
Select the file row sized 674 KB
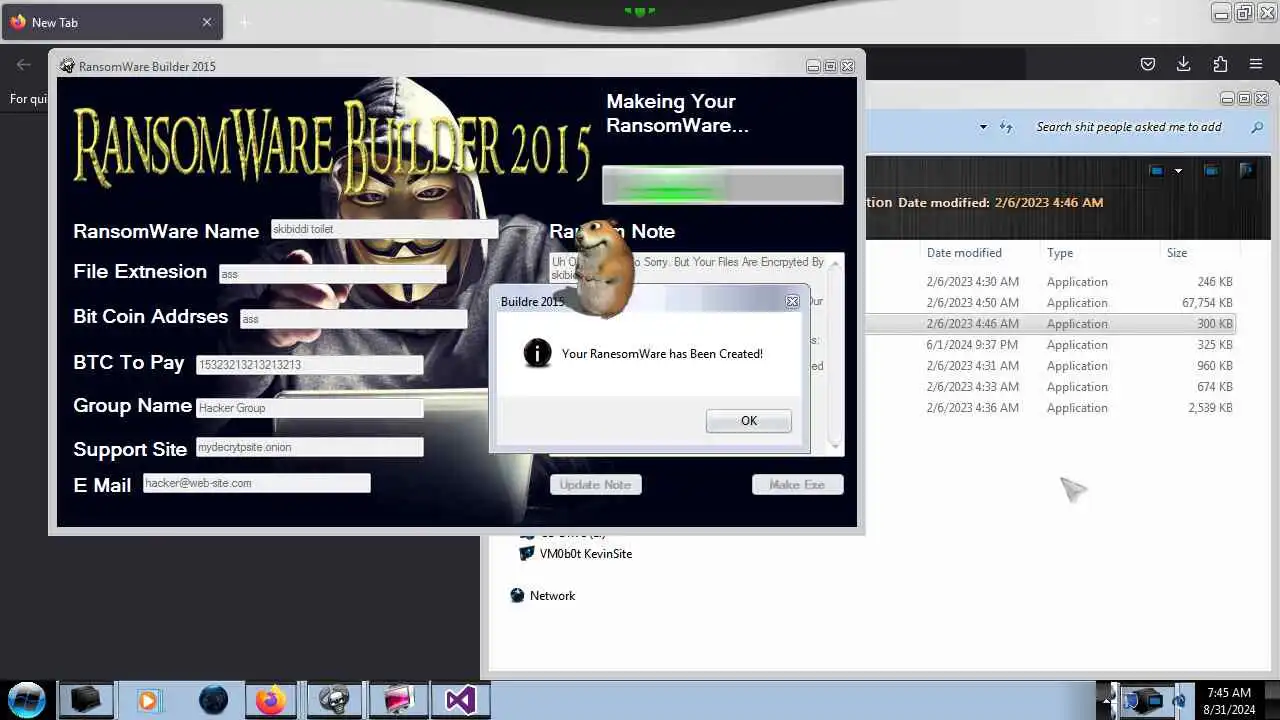tap(1050, 387)
